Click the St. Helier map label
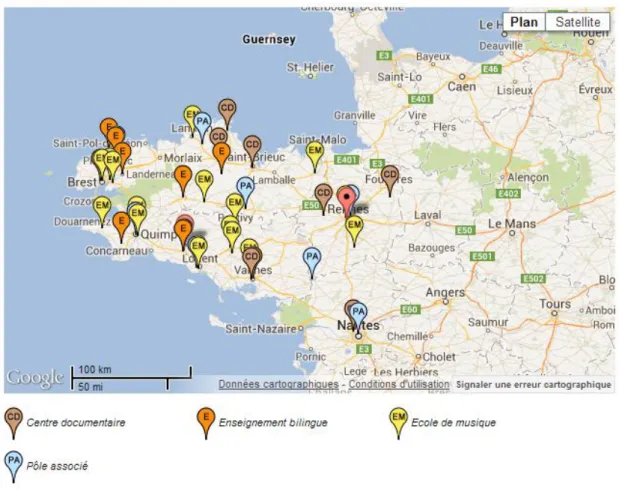 pos(310,67)
